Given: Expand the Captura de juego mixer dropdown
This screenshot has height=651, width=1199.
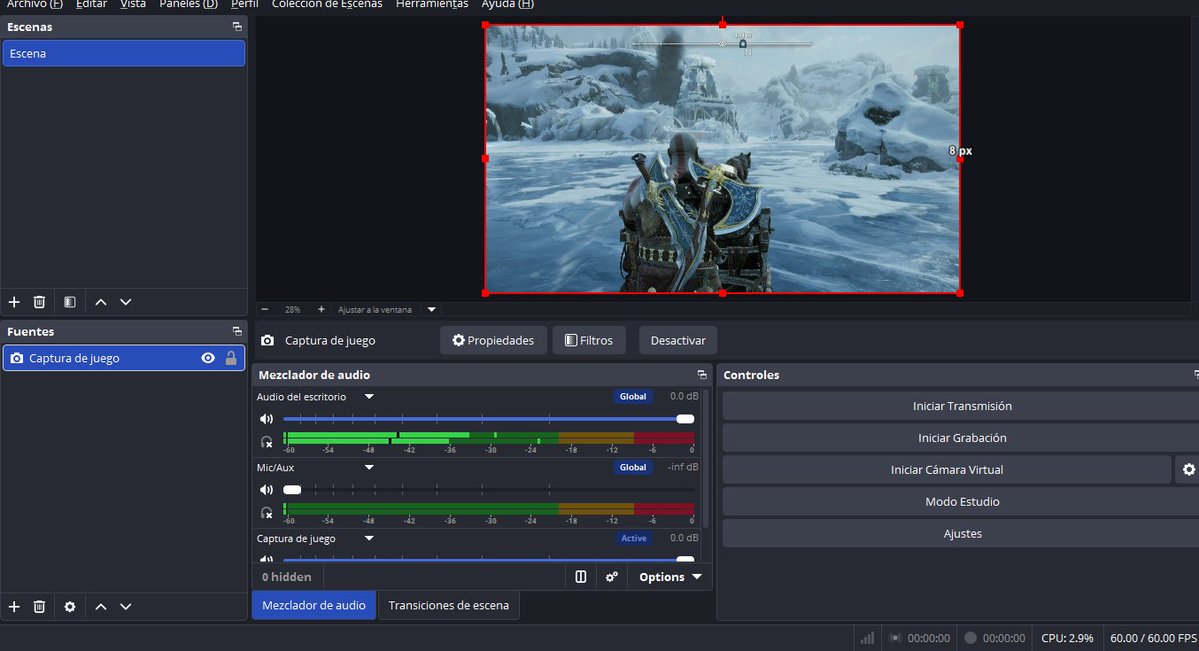Looking at the screenshot, I should pos(369,539).
